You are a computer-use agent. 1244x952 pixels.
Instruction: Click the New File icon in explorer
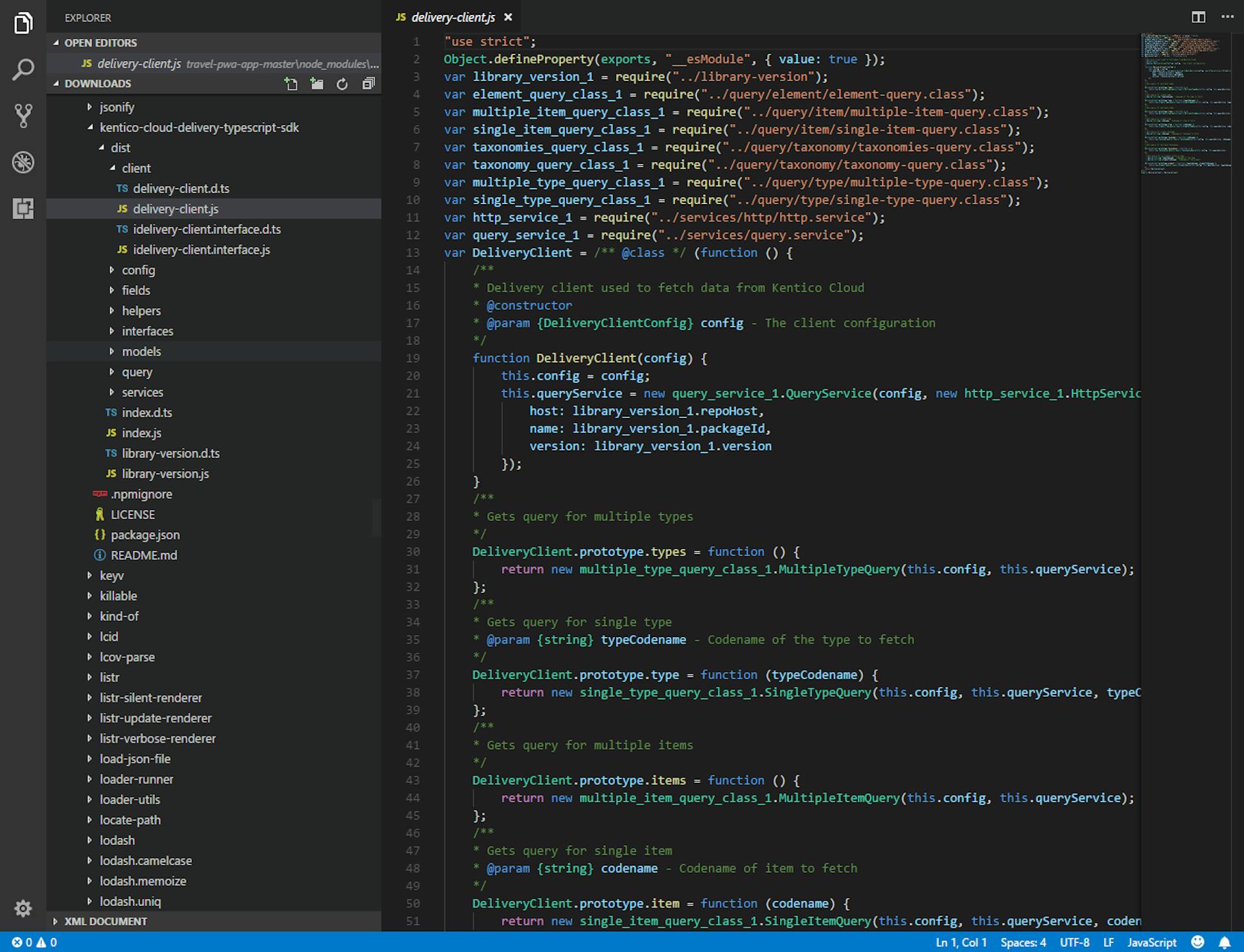point(291,84)
